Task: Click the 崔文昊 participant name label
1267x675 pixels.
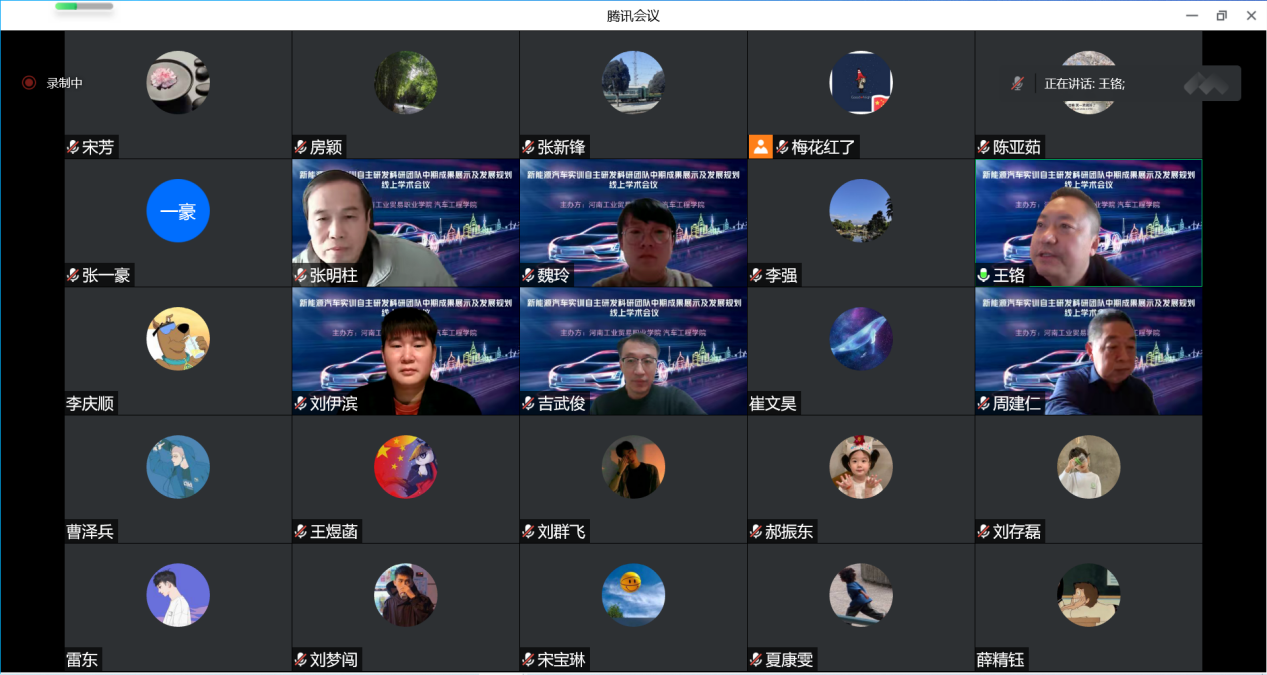Action: (773, 404)
